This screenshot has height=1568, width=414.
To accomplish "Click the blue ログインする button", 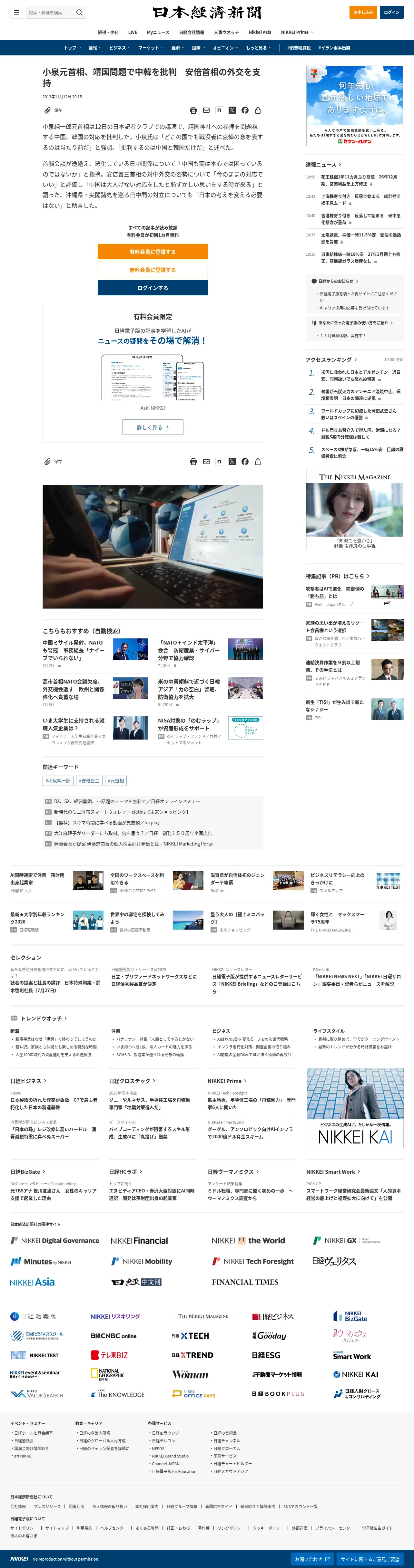I will pos(153,288).
